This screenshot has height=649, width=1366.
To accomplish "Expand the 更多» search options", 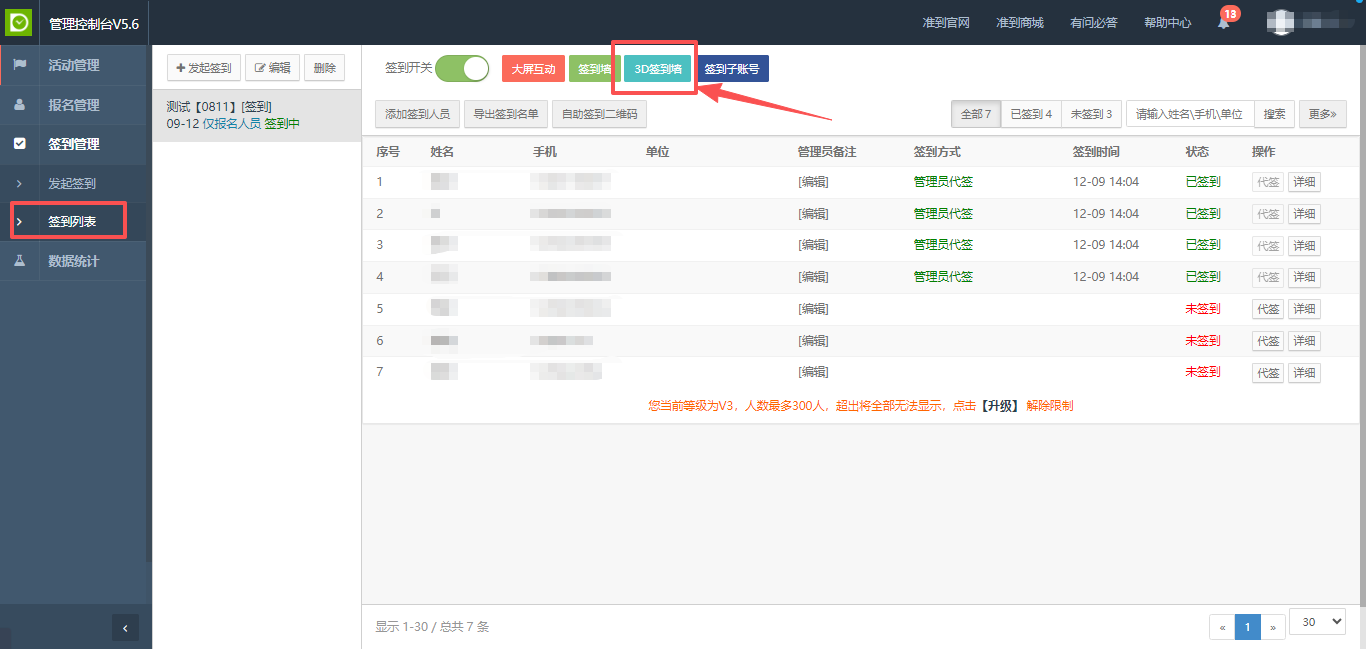I will [x=1322, y=114].
